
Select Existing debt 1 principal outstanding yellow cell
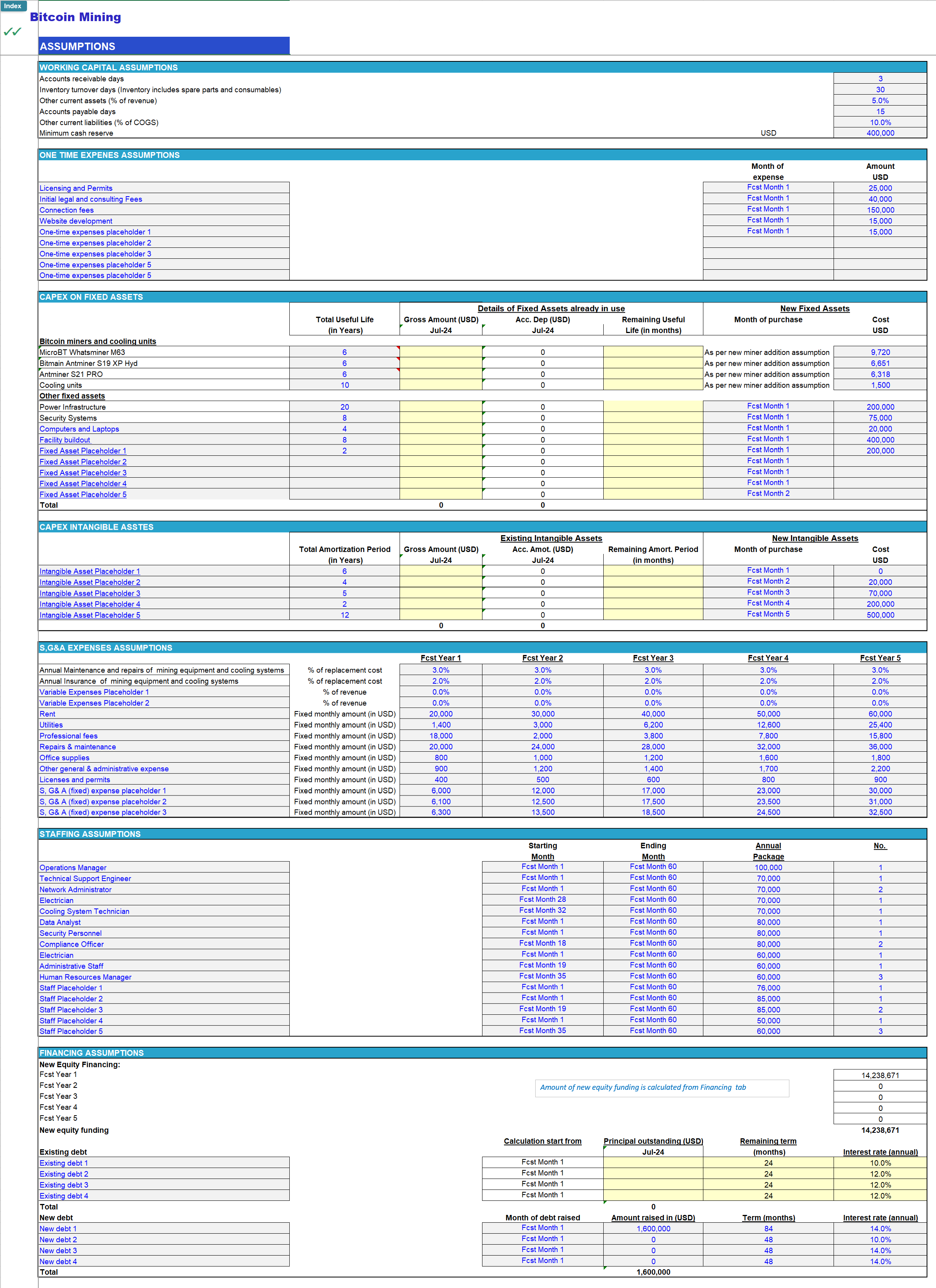[x=653, y=1163]
